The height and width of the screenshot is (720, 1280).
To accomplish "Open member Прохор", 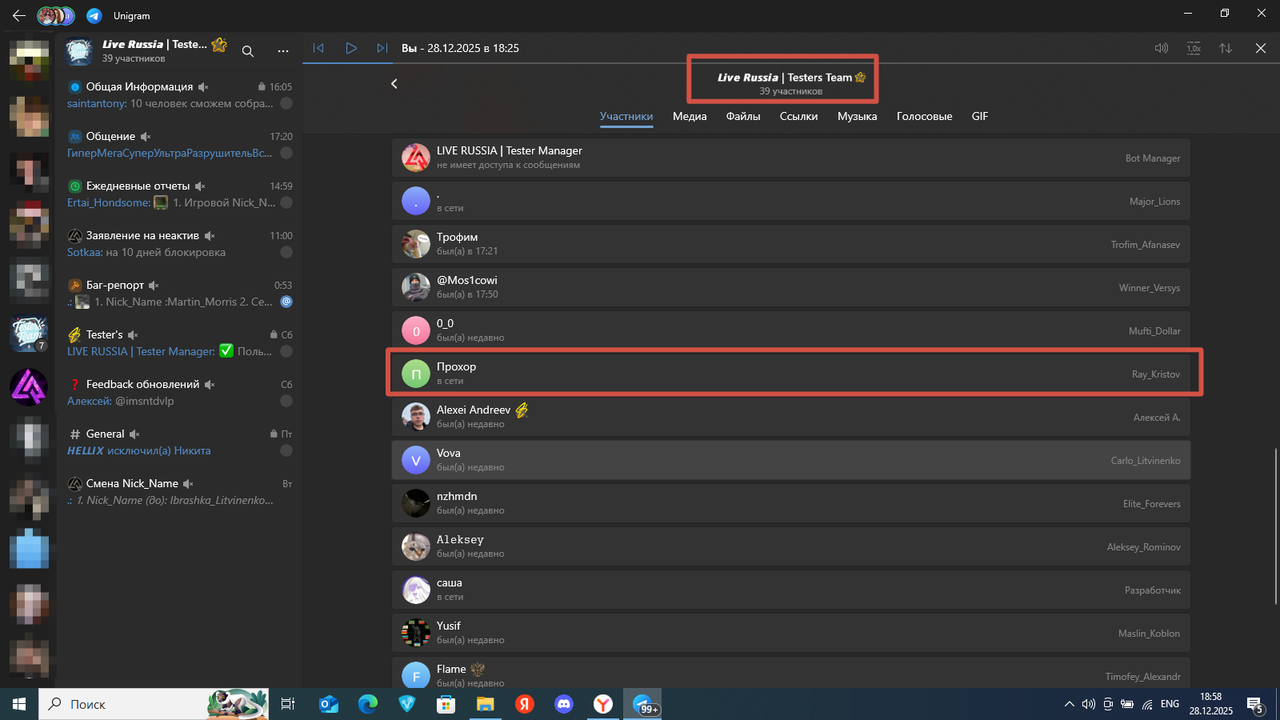I will point(791,373).
